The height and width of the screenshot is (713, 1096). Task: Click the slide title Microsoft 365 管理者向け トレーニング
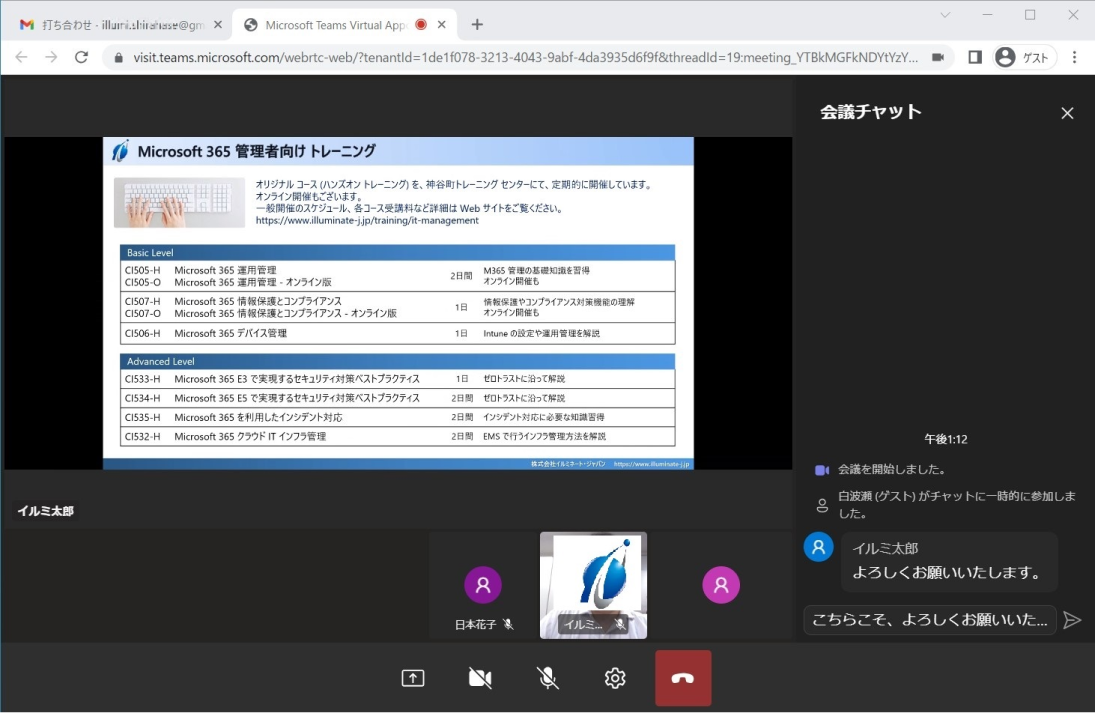click(x=257, y=152)
